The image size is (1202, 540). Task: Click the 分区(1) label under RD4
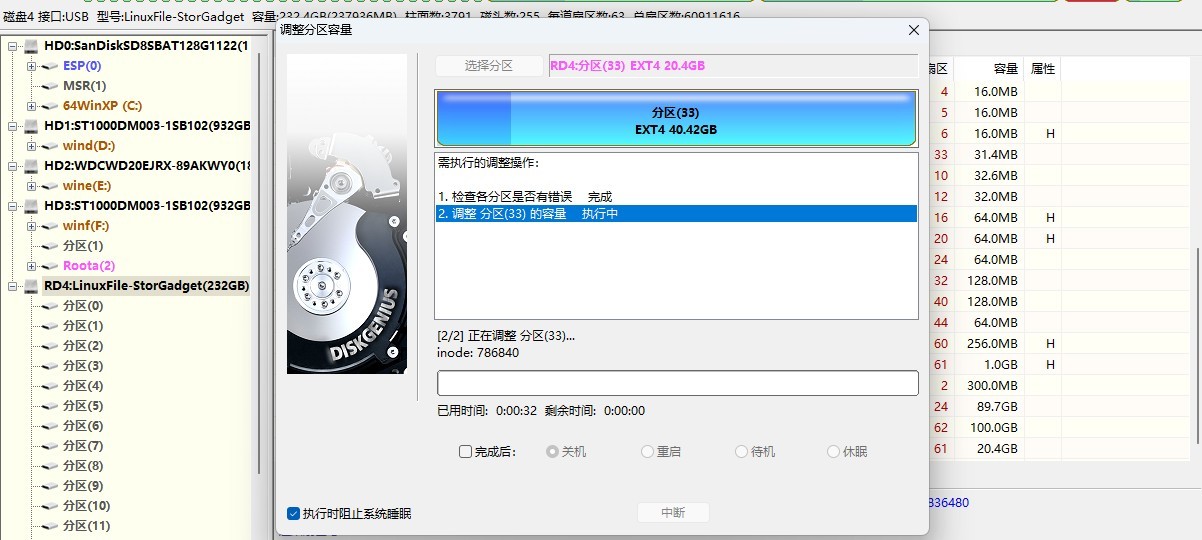[x=82, y=326]
